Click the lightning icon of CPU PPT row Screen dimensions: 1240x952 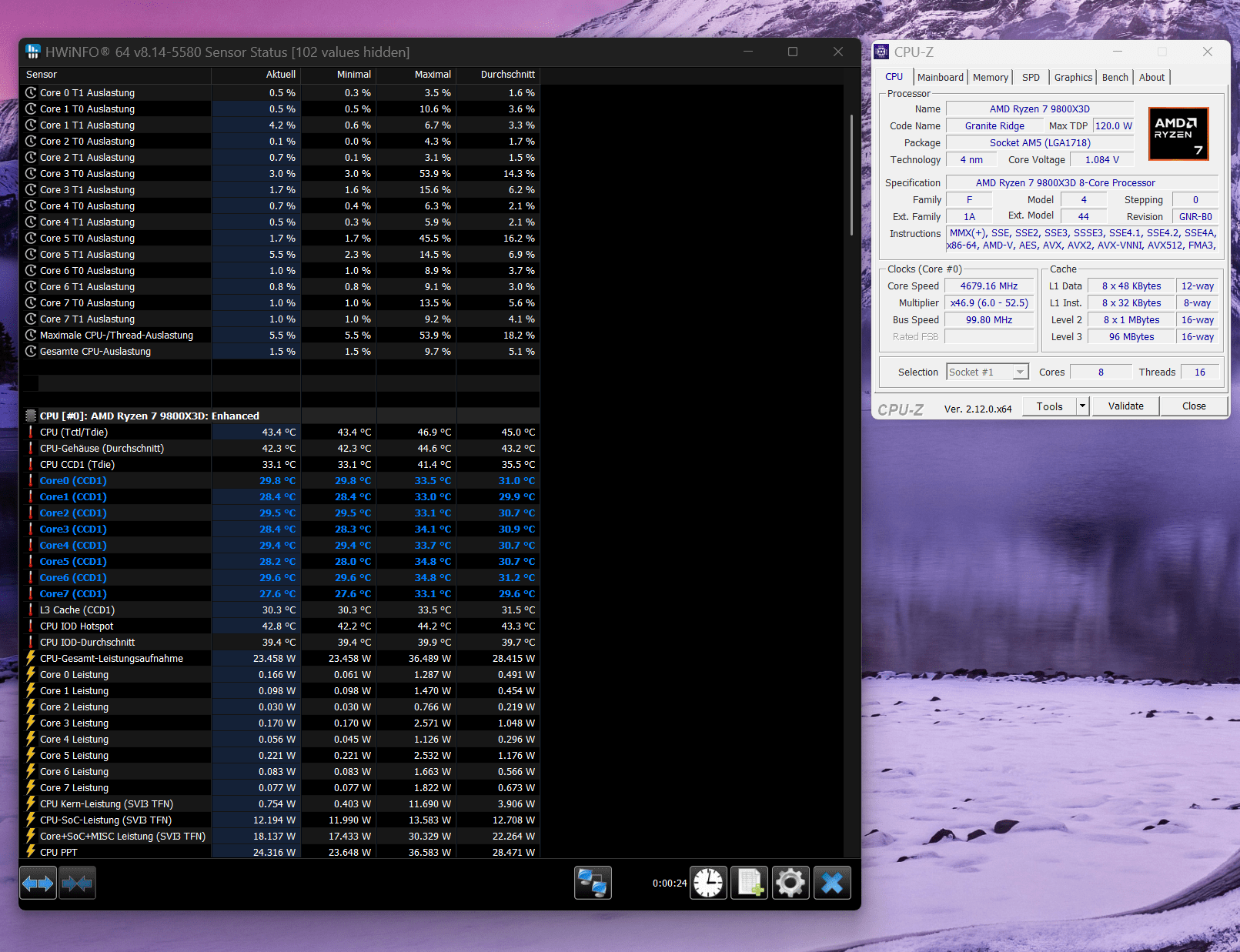point(31,852)
